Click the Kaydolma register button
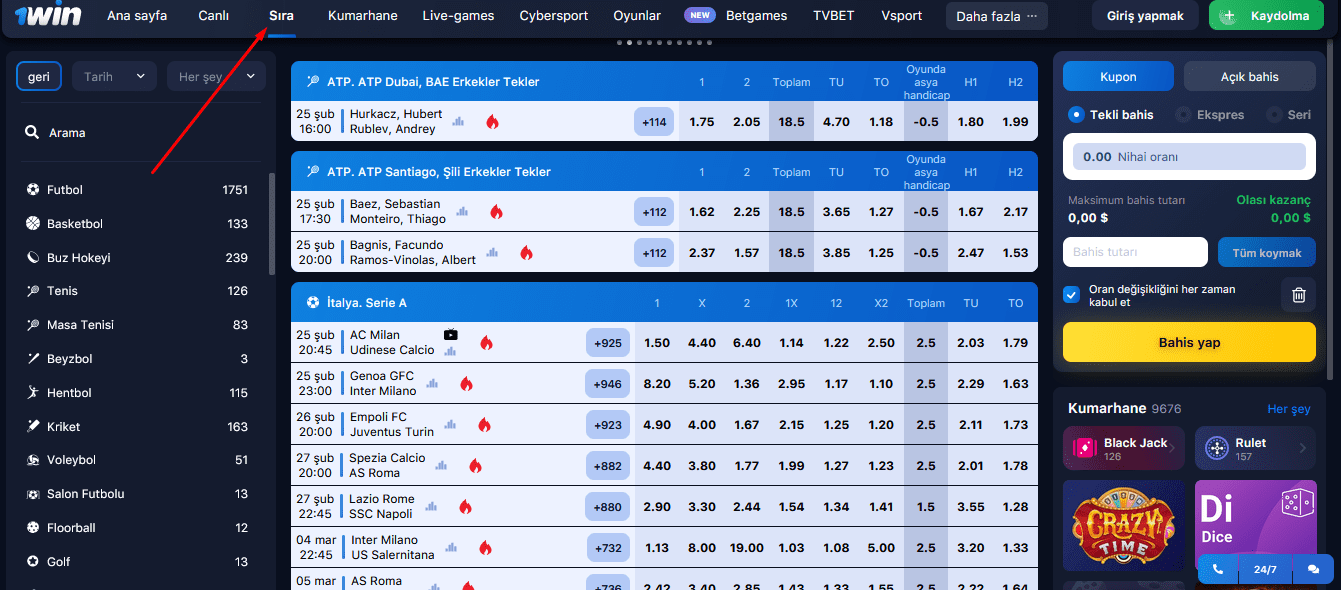The height and width of the screenshot is (590, 1341). pyautogui.click(x=1267, y=16)
